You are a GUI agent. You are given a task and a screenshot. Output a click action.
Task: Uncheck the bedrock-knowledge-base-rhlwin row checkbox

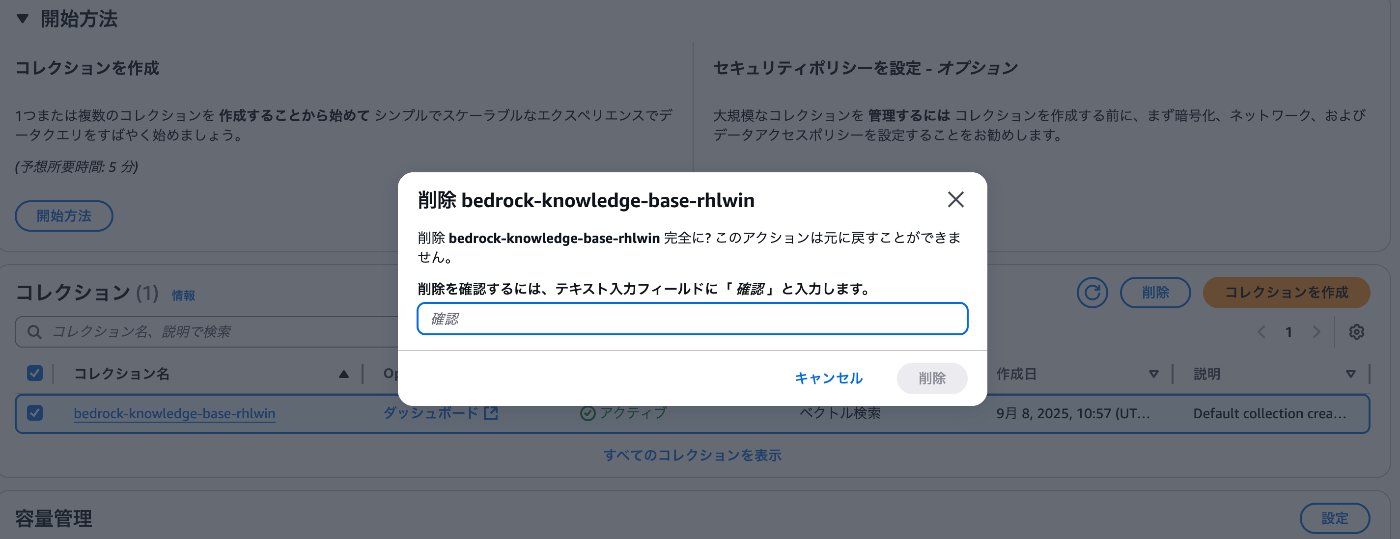[35, 413]
